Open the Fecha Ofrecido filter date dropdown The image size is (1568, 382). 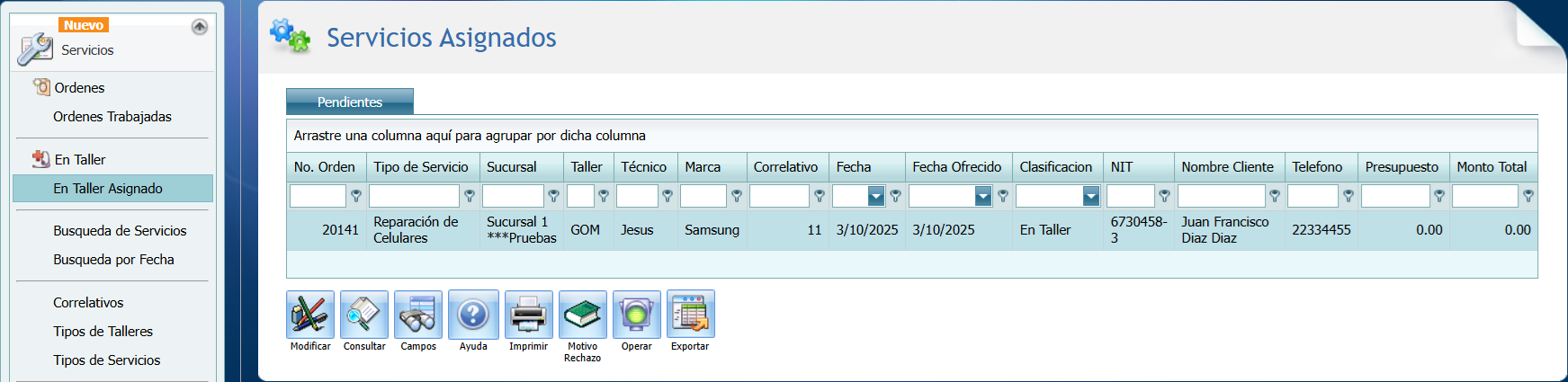click(x=983, y=196)
